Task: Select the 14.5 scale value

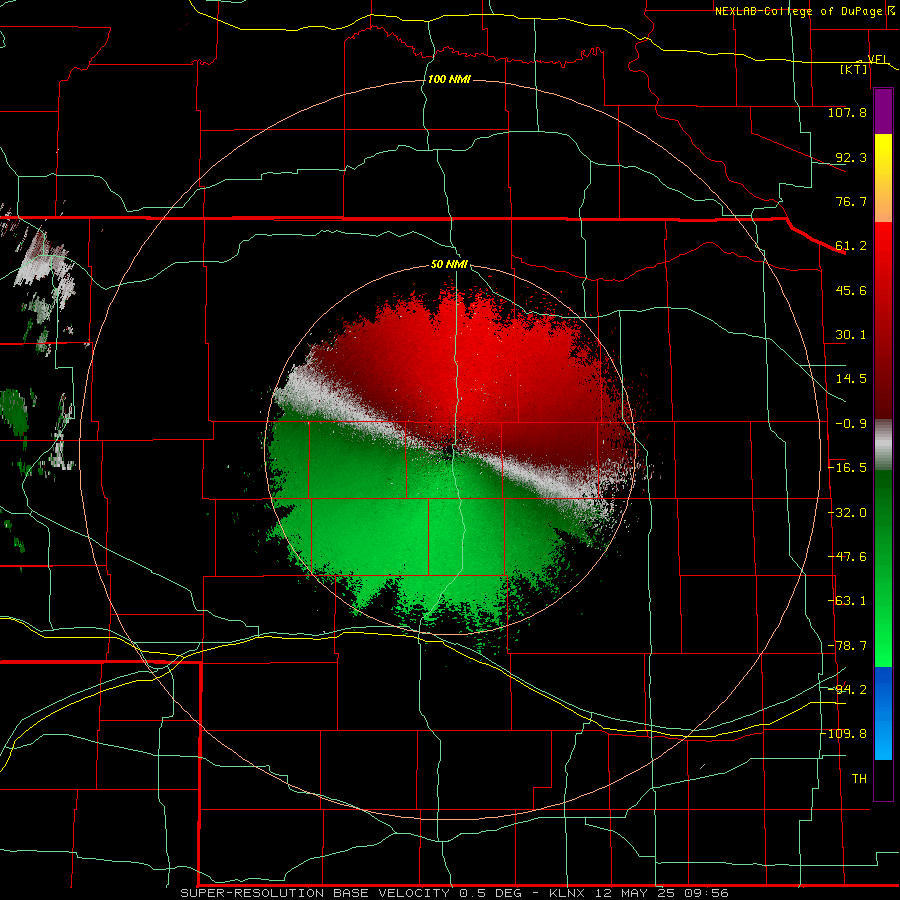Action: (851, 379)
